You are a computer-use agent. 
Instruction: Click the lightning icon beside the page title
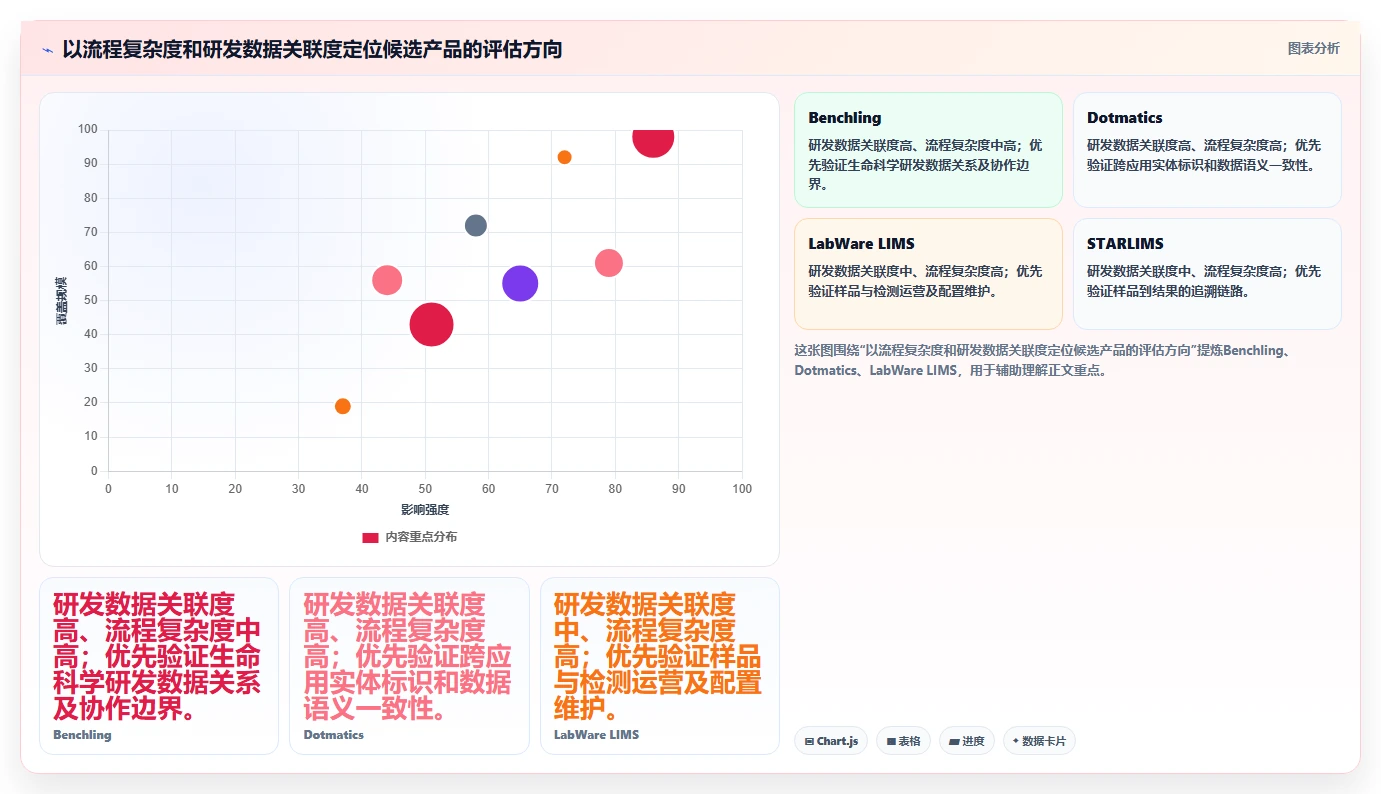coord(48,50)
